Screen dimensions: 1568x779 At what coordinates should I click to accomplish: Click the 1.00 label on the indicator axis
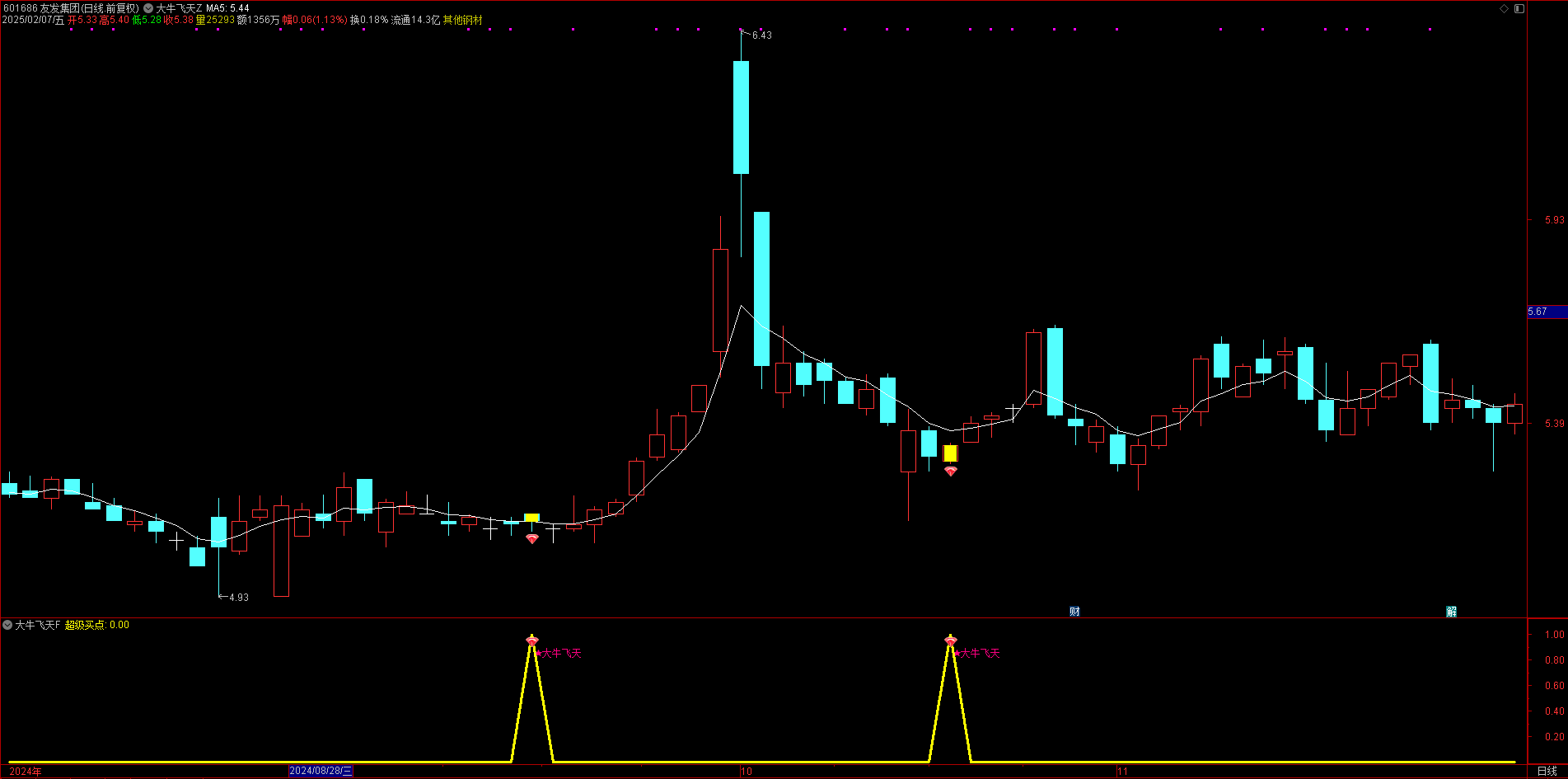[1555, 635]
